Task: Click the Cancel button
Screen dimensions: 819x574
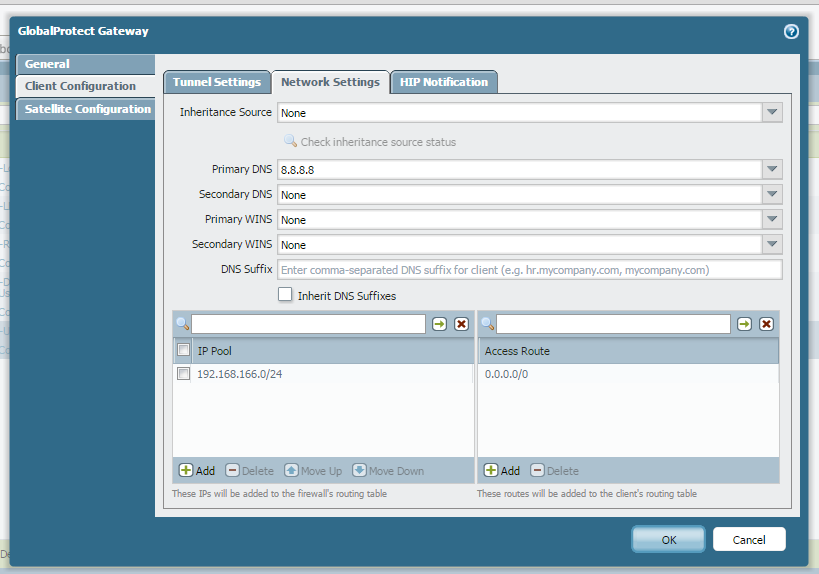Action: [x=749, y=539]
